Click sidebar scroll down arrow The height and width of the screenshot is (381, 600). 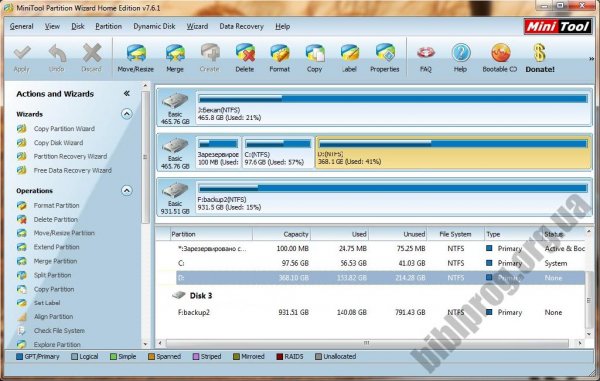(145, 344)
